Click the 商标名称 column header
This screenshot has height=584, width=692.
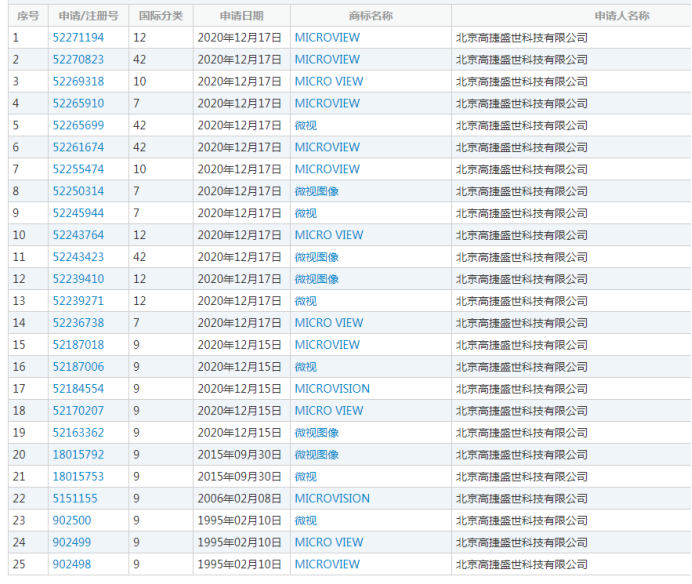371,16
